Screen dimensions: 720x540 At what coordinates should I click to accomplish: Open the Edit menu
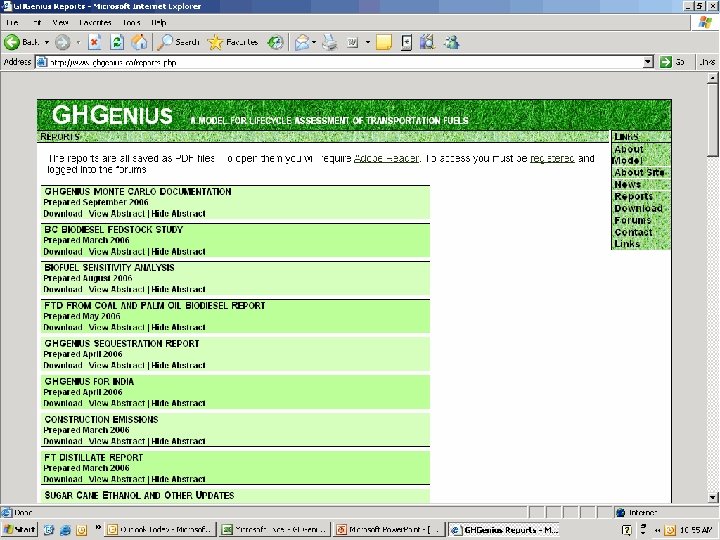pyautogui.click(x=37, y=22)
